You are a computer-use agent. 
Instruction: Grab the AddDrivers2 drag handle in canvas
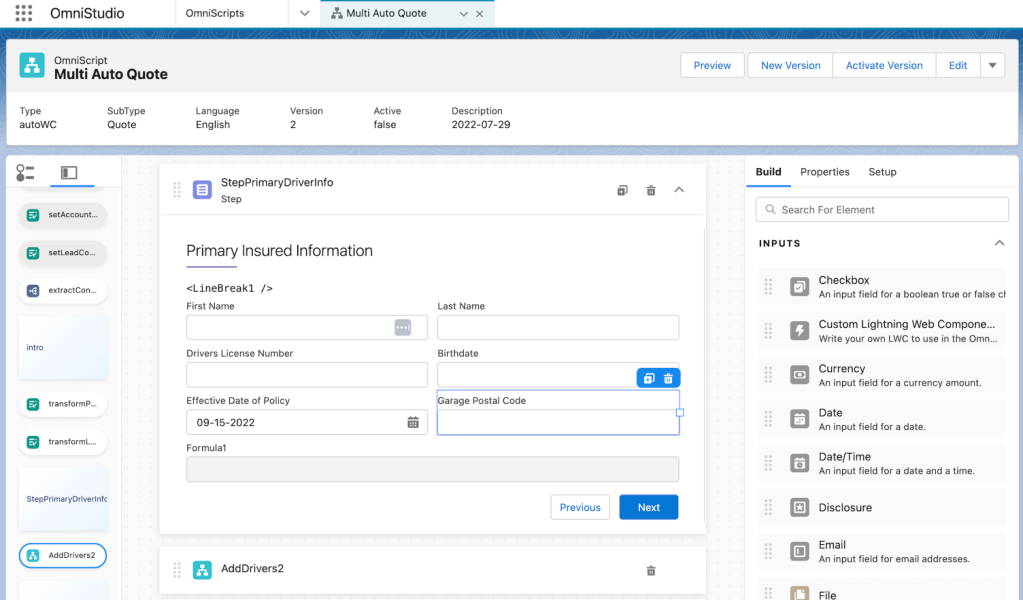[x=177, y=570]
